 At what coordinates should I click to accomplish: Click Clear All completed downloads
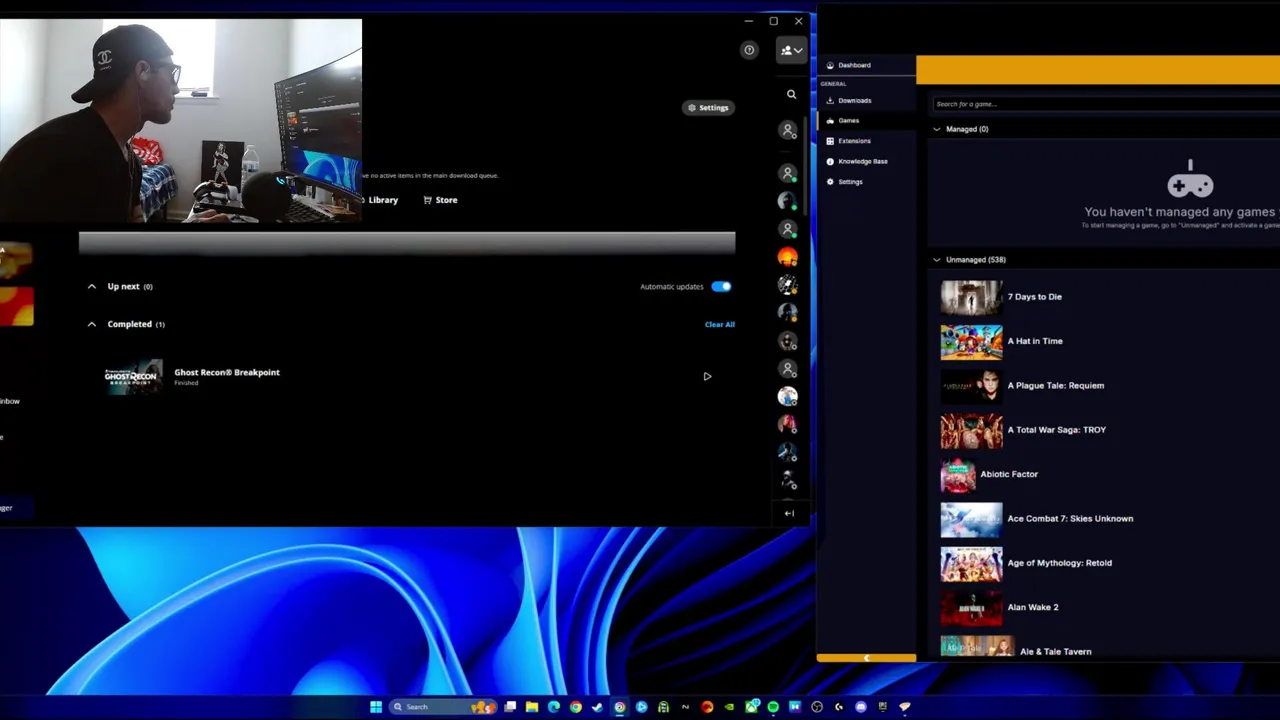pyautogui.click(x=720, y=324)
